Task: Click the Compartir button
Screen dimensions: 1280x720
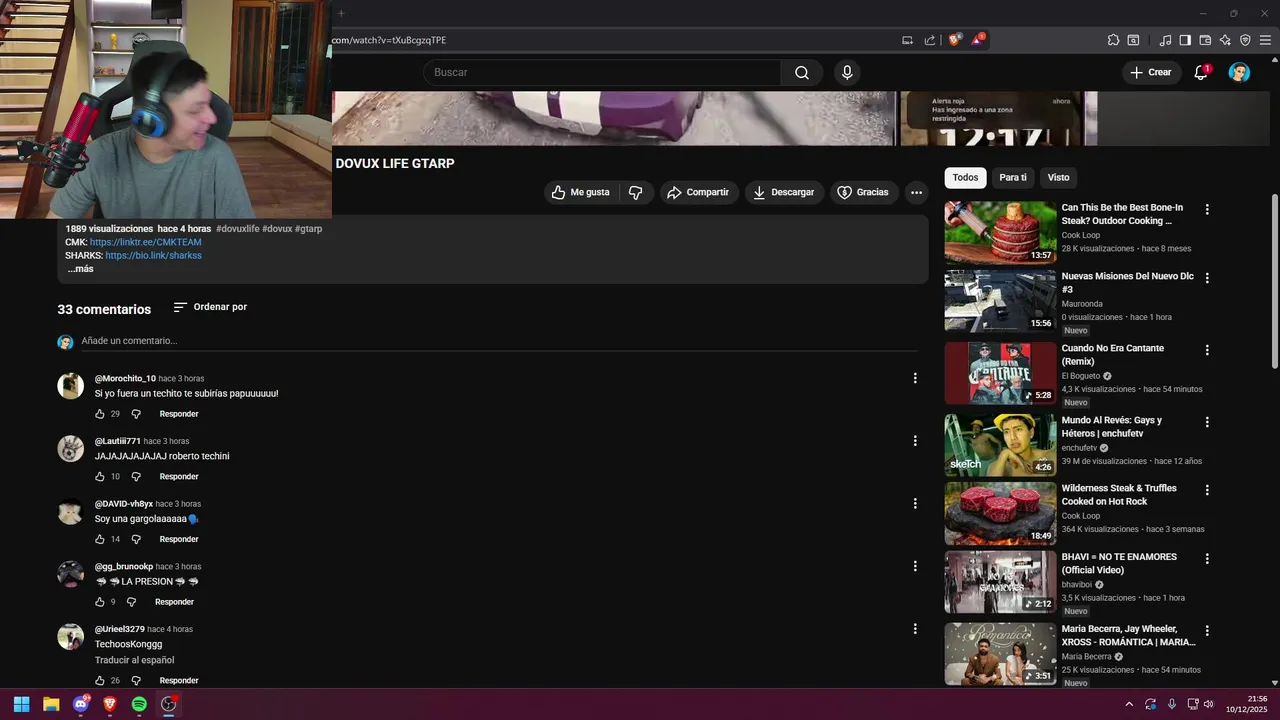Action: 698,192
